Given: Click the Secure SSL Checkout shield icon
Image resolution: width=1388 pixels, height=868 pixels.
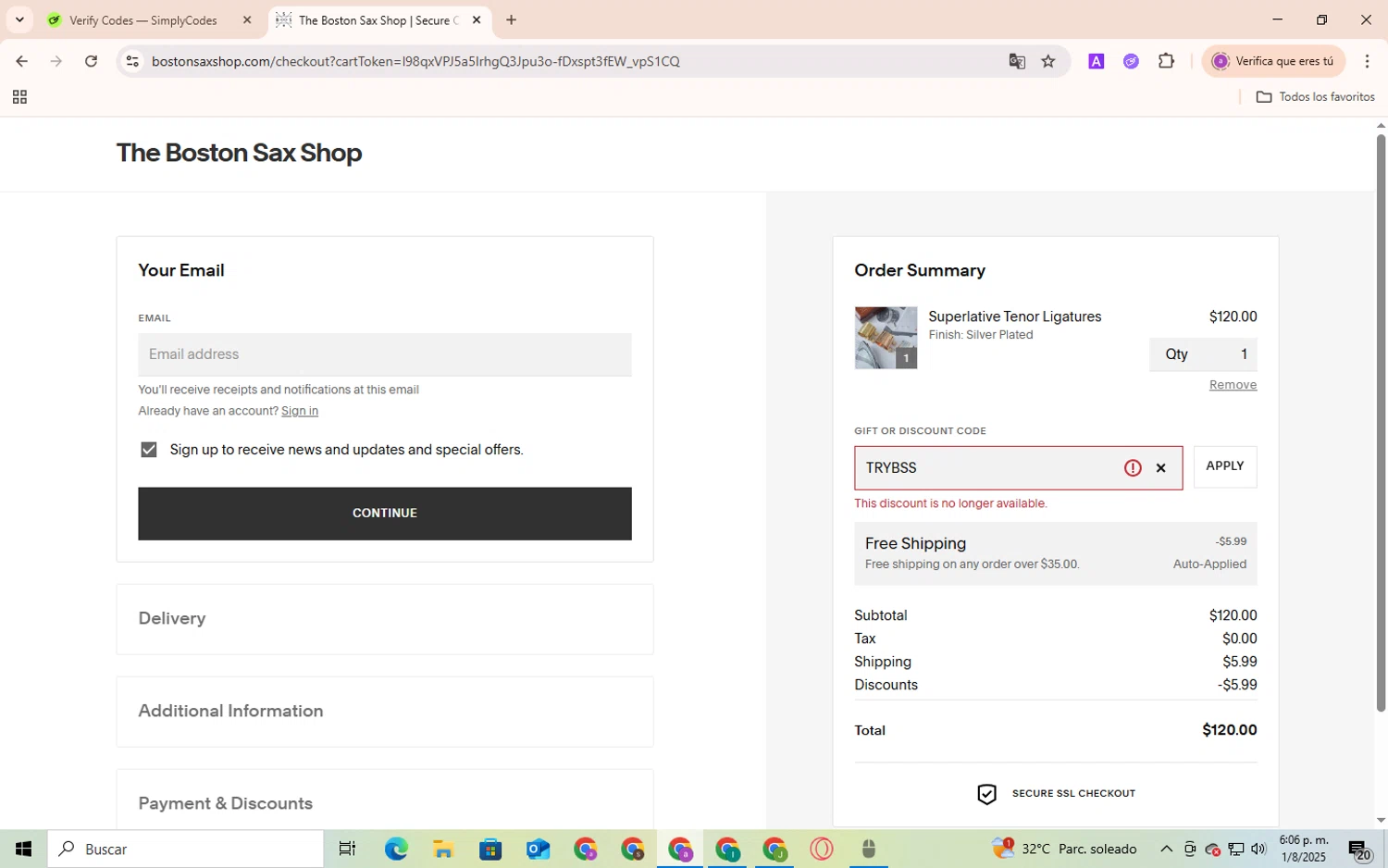Looking at the screenshot, I should [x=987, y=794].
